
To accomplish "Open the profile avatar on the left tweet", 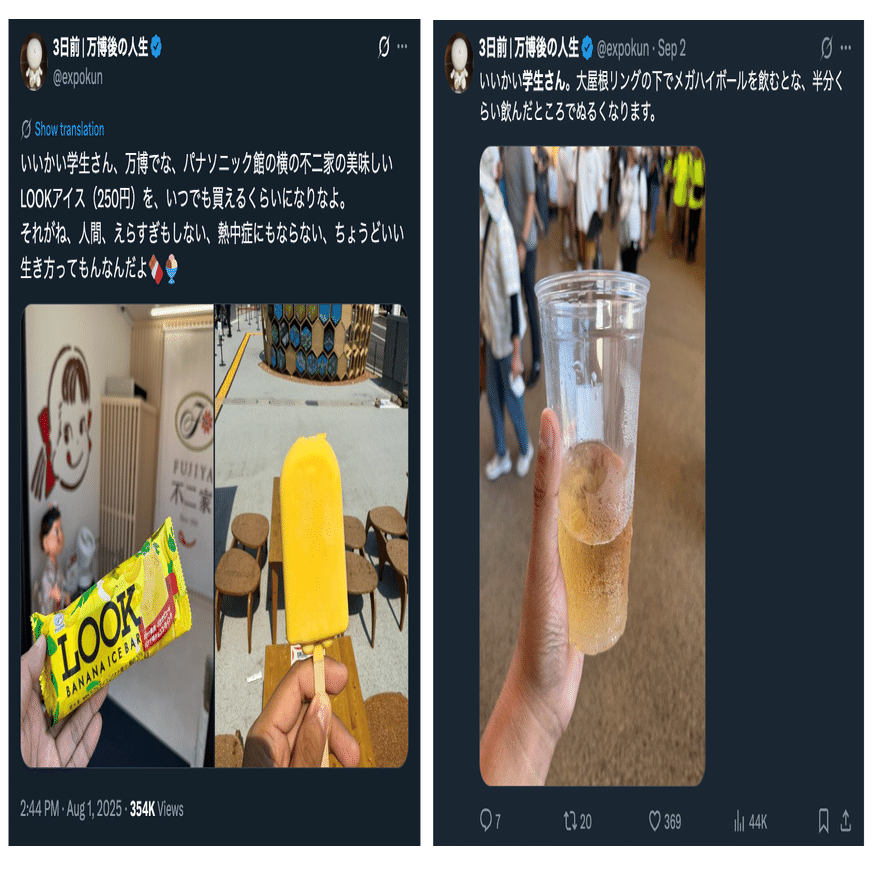I will tap(33, 62).
